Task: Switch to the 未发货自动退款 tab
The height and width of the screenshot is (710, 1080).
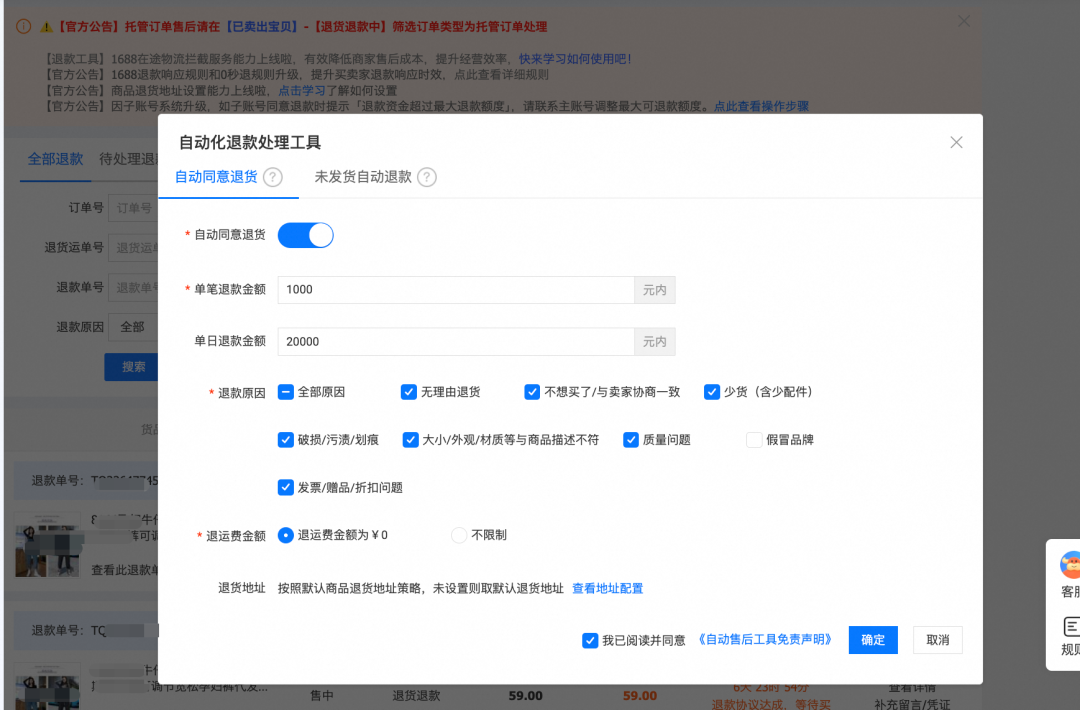Action: tap(363, 177)
